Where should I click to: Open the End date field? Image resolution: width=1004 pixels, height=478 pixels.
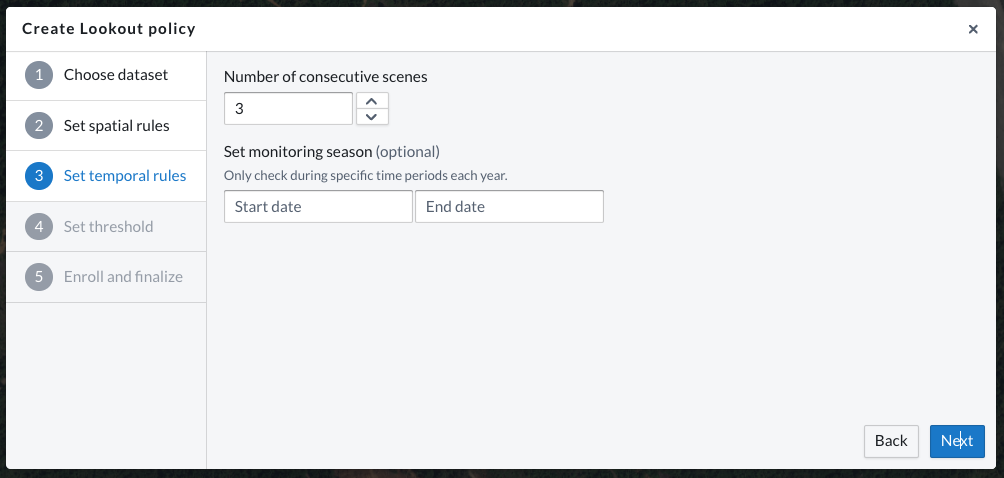coord(509,207)
